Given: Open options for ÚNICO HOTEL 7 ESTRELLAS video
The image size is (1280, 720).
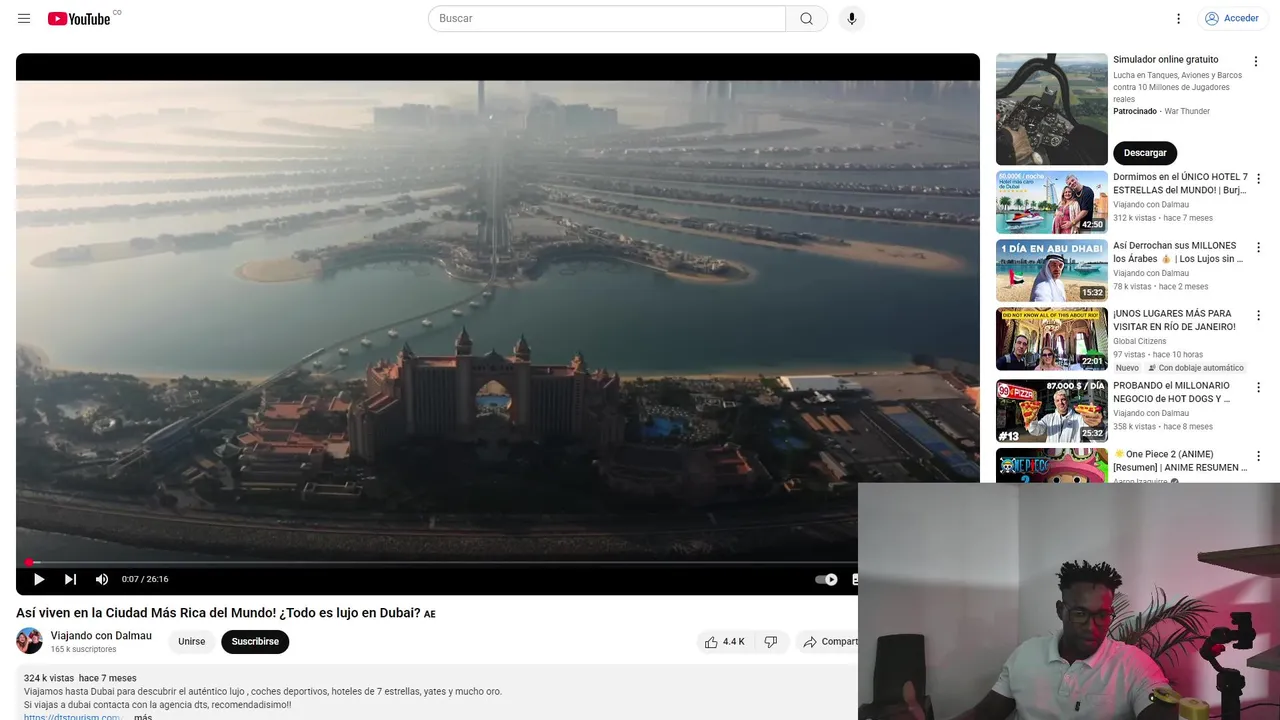Looking at the screenshot, I should 1258,179.
